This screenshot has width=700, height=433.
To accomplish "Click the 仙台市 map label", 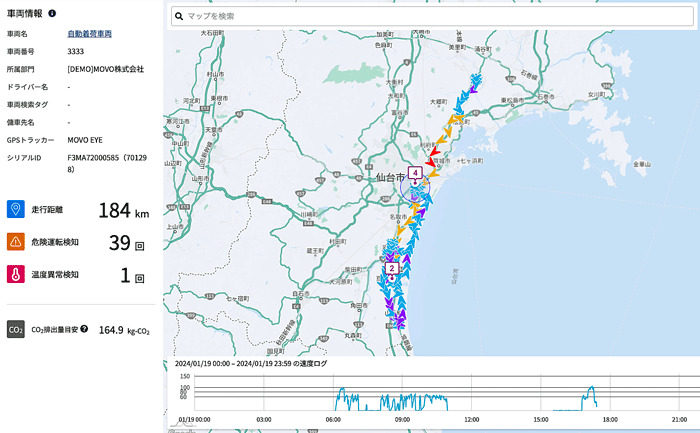I will [390, 177].
